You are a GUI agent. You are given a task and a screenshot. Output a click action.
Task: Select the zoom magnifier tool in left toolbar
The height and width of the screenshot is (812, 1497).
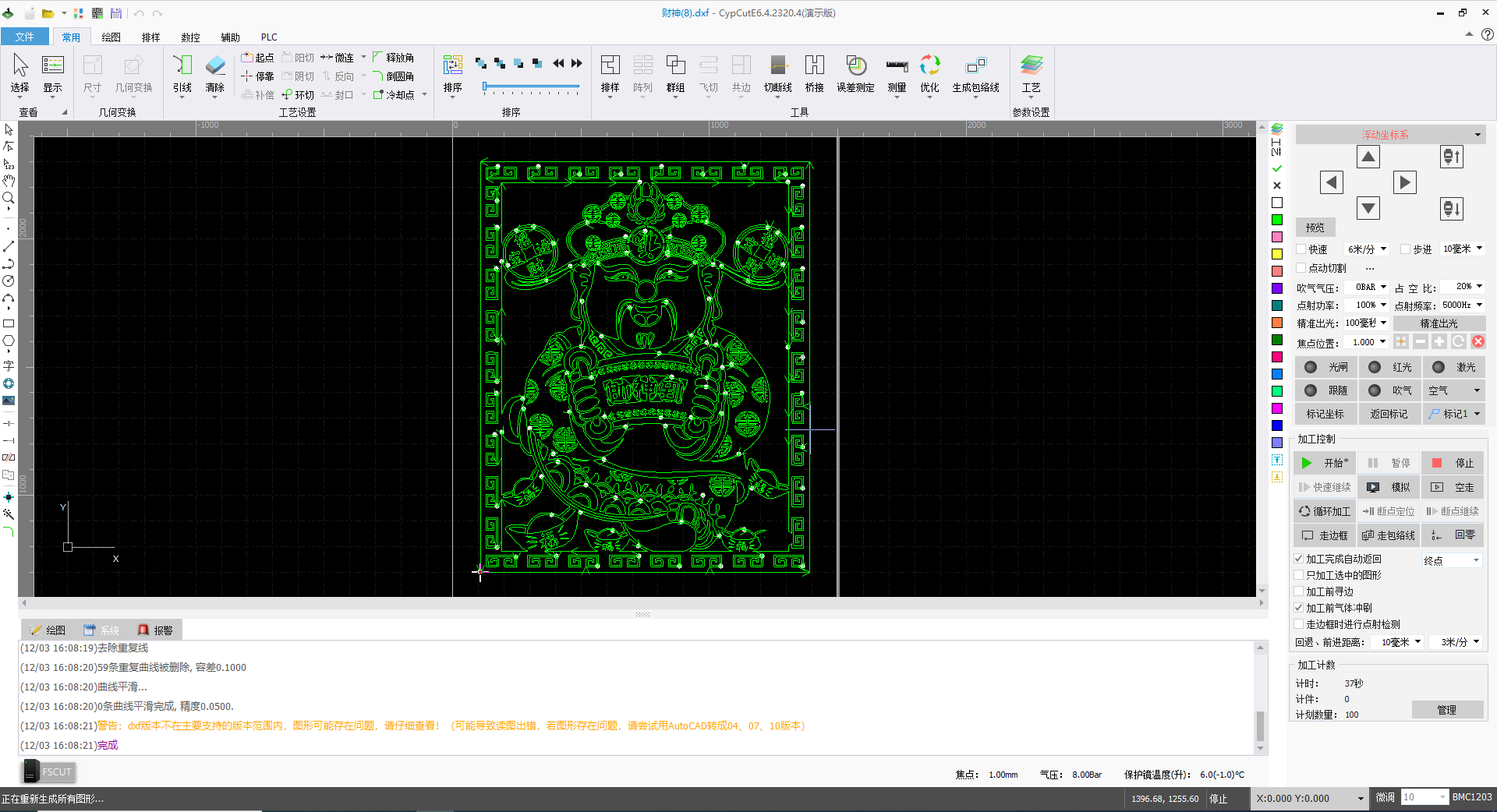pos(9,198)
